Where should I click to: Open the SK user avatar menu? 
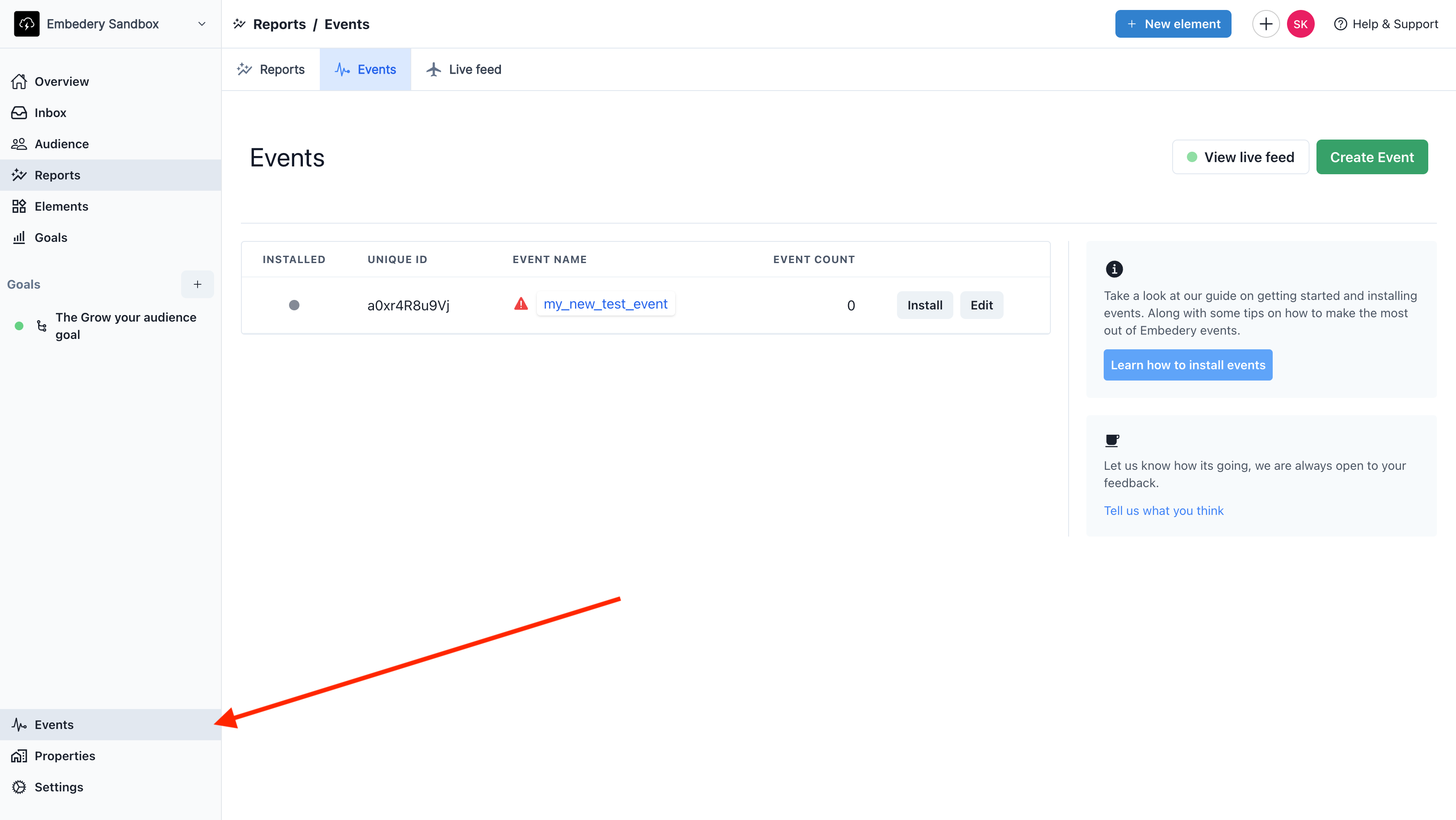pos(1300,24)
